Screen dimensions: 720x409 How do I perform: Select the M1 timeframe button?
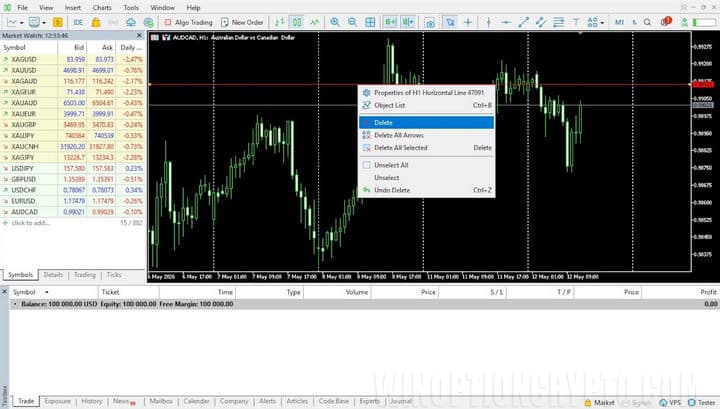click(x=619, y=22)
